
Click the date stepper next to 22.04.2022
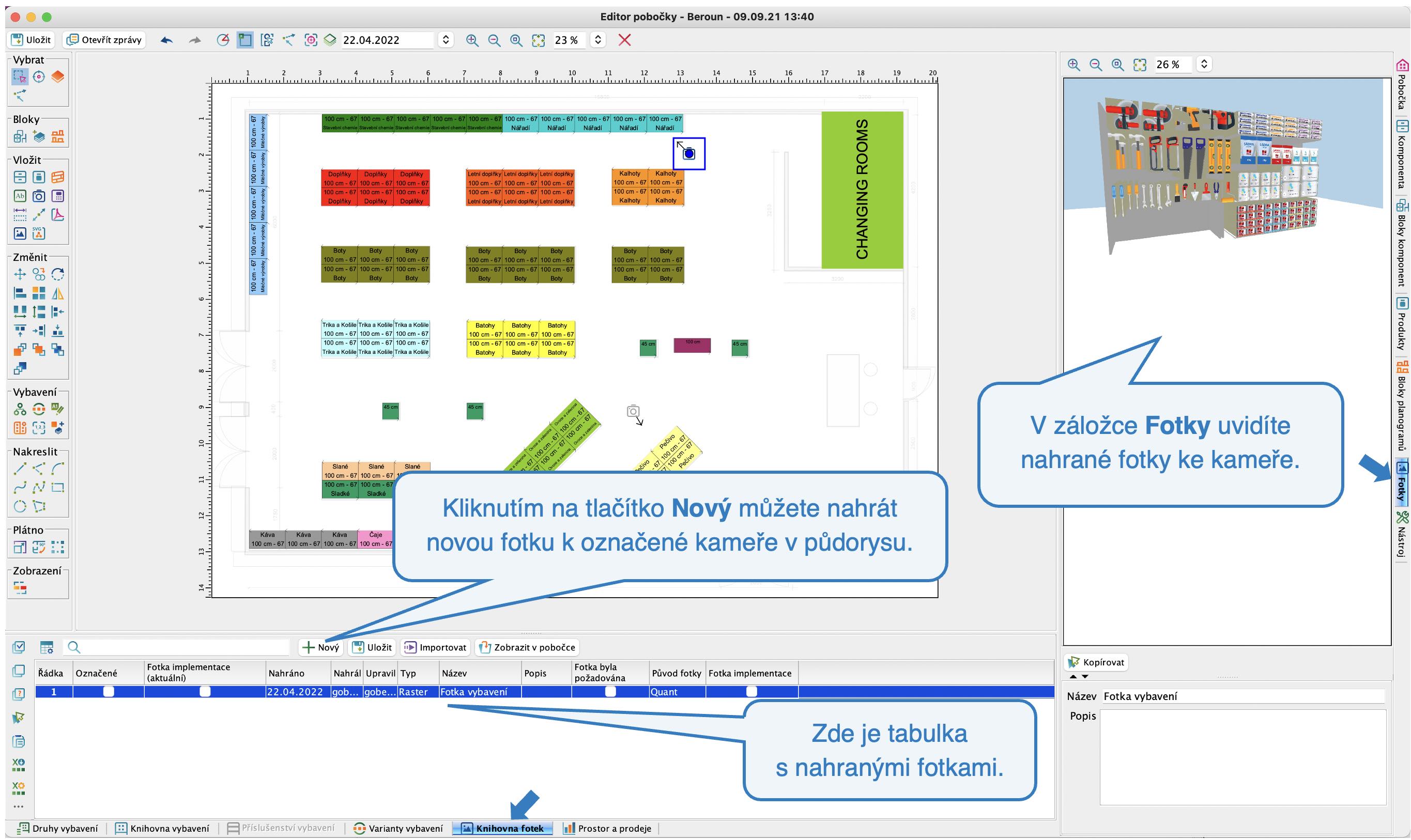(x=446, y=40)
